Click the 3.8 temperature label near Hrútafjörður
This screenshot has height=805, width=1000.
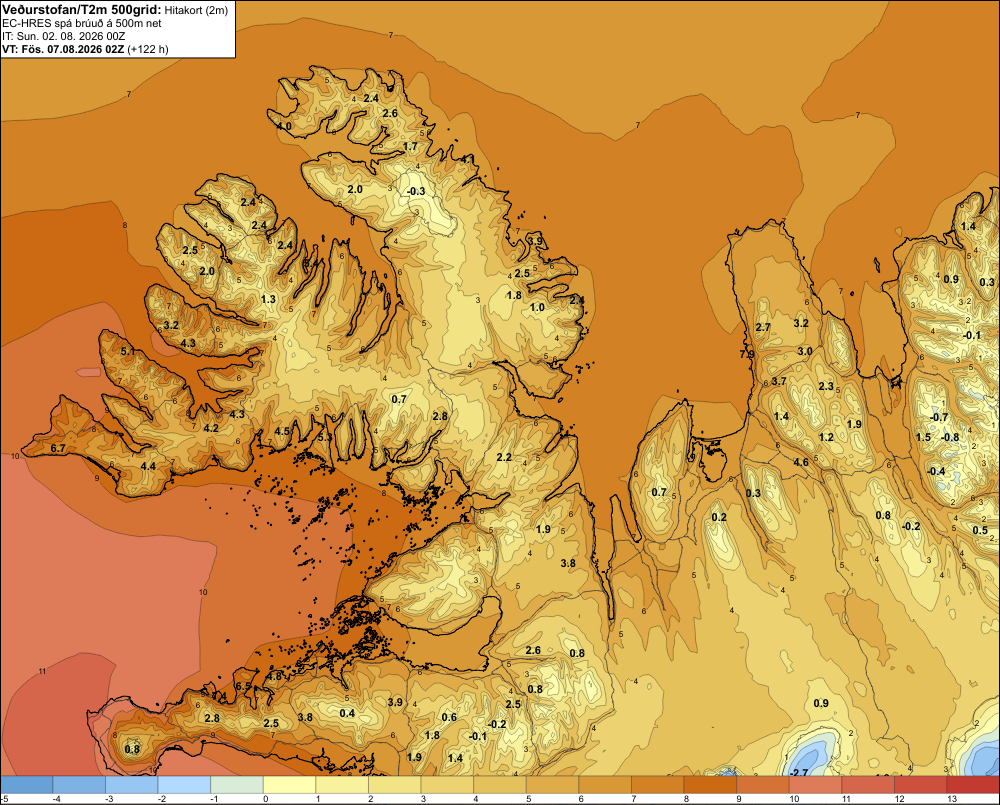click(x=568, y=563)
